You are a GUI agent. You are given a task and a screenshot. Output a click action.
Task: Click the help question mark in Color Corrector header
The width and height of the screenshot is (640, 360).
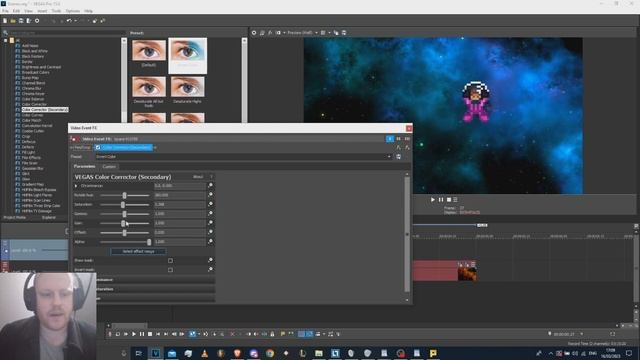(x=211, y=177)
